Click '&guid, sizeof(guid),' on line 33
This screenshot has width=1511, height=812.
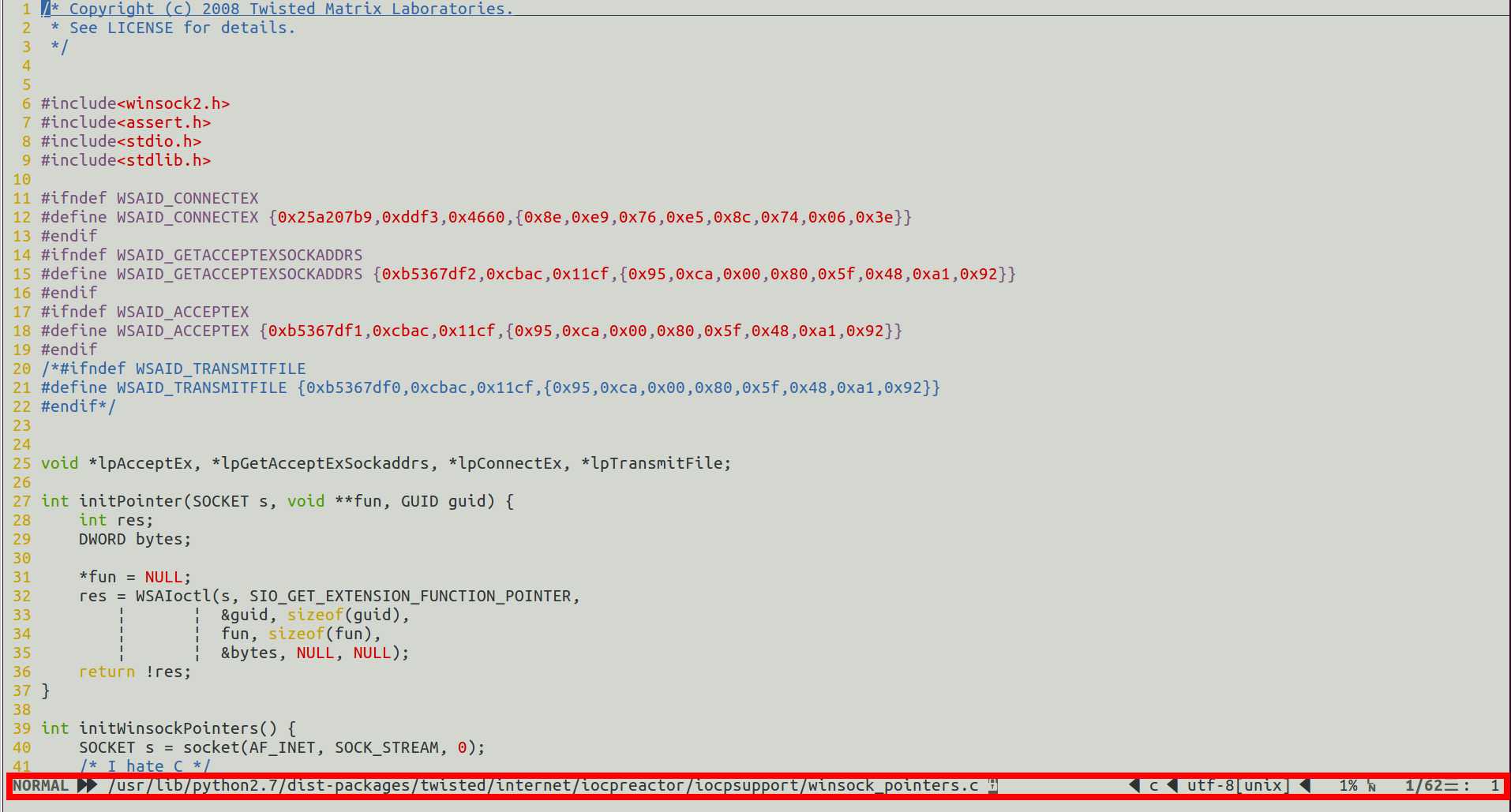[315, 615]
